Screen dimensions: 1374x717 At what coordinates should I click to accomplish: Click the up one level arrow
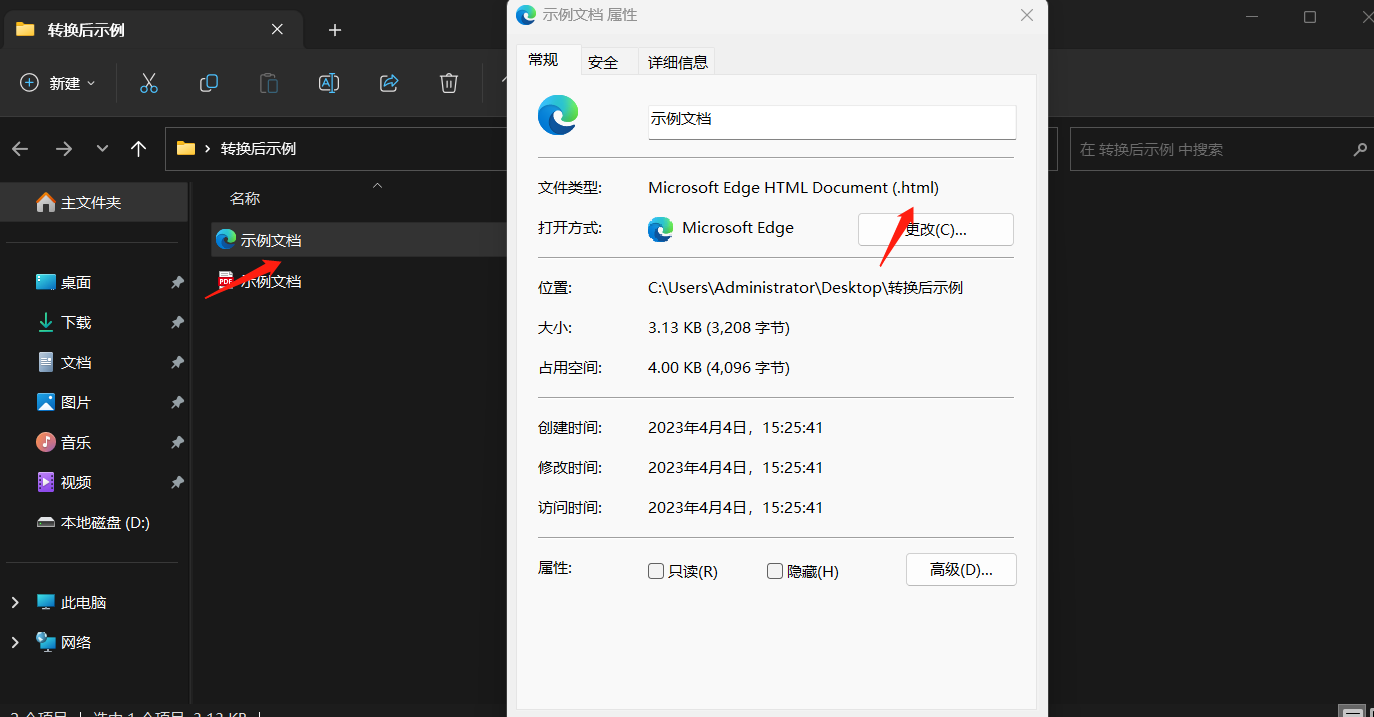point(138,148)
